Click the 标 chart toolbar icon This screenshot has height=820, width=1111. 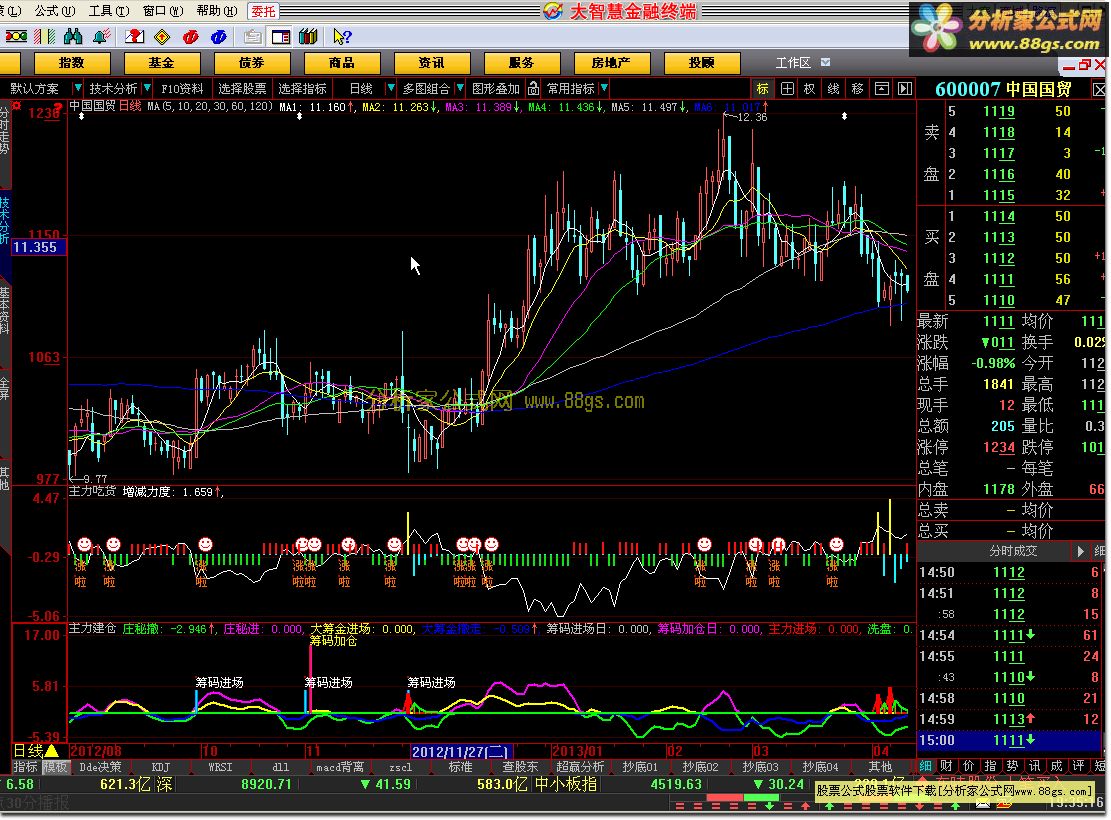click(x=762, y=89)
